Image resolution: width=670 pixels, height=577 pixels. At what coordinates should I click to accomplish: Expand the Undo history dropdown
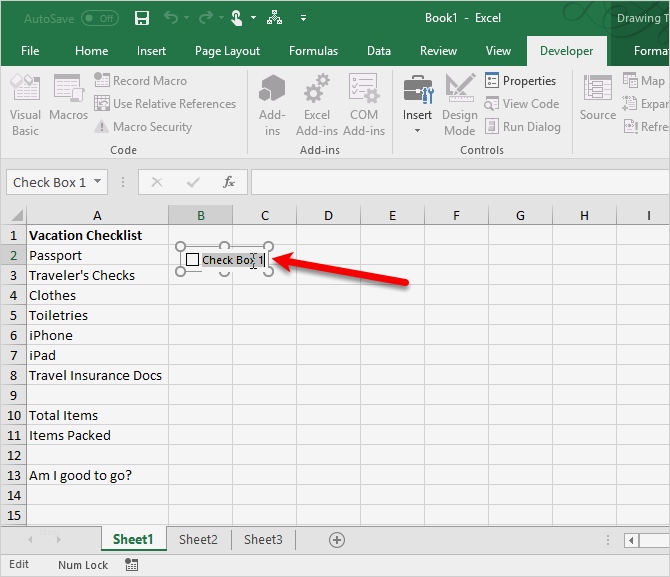tap(189, 18)
